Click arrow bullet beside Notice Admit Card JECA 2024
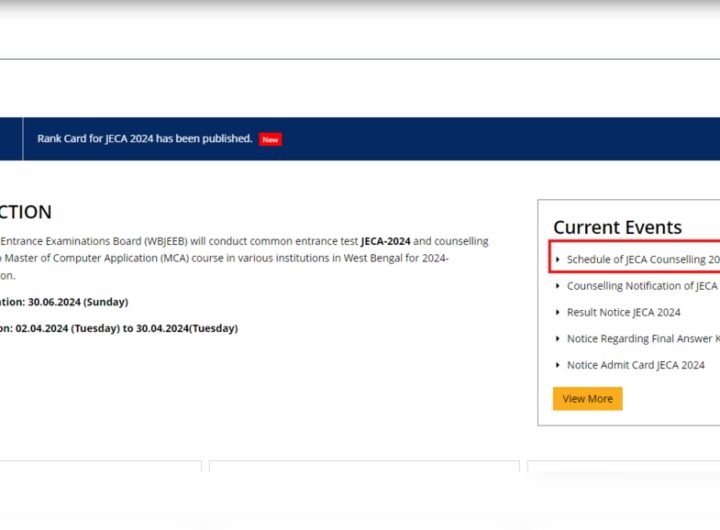Image resolution: width=720 pixels, height=530 pixels. click(558, 365)
